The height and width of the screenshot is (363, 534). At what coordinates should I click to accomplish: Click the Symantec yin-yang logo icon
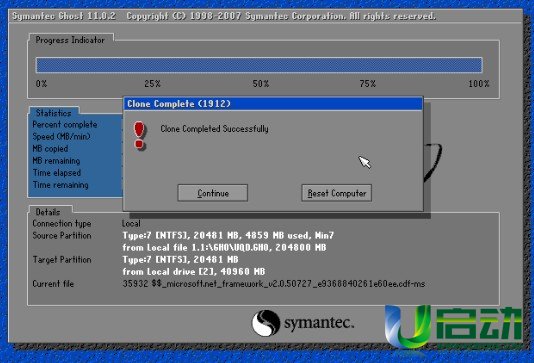[266, 323]
